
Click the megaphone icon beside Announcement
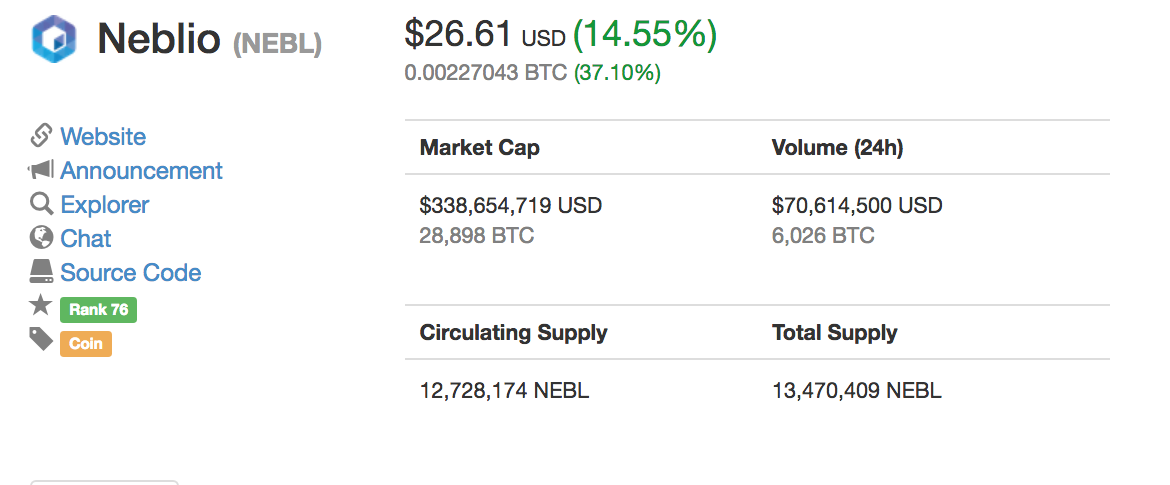(x=41, y=170)
